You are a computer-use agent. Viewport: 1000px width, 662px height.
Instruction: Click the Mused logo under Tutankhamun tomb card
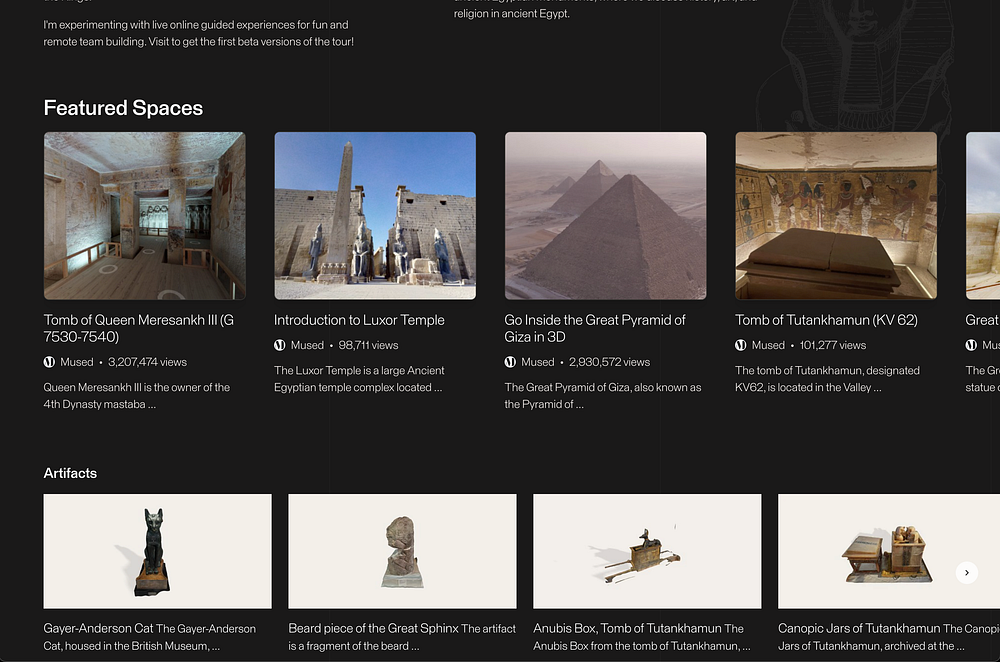(740, 345)
